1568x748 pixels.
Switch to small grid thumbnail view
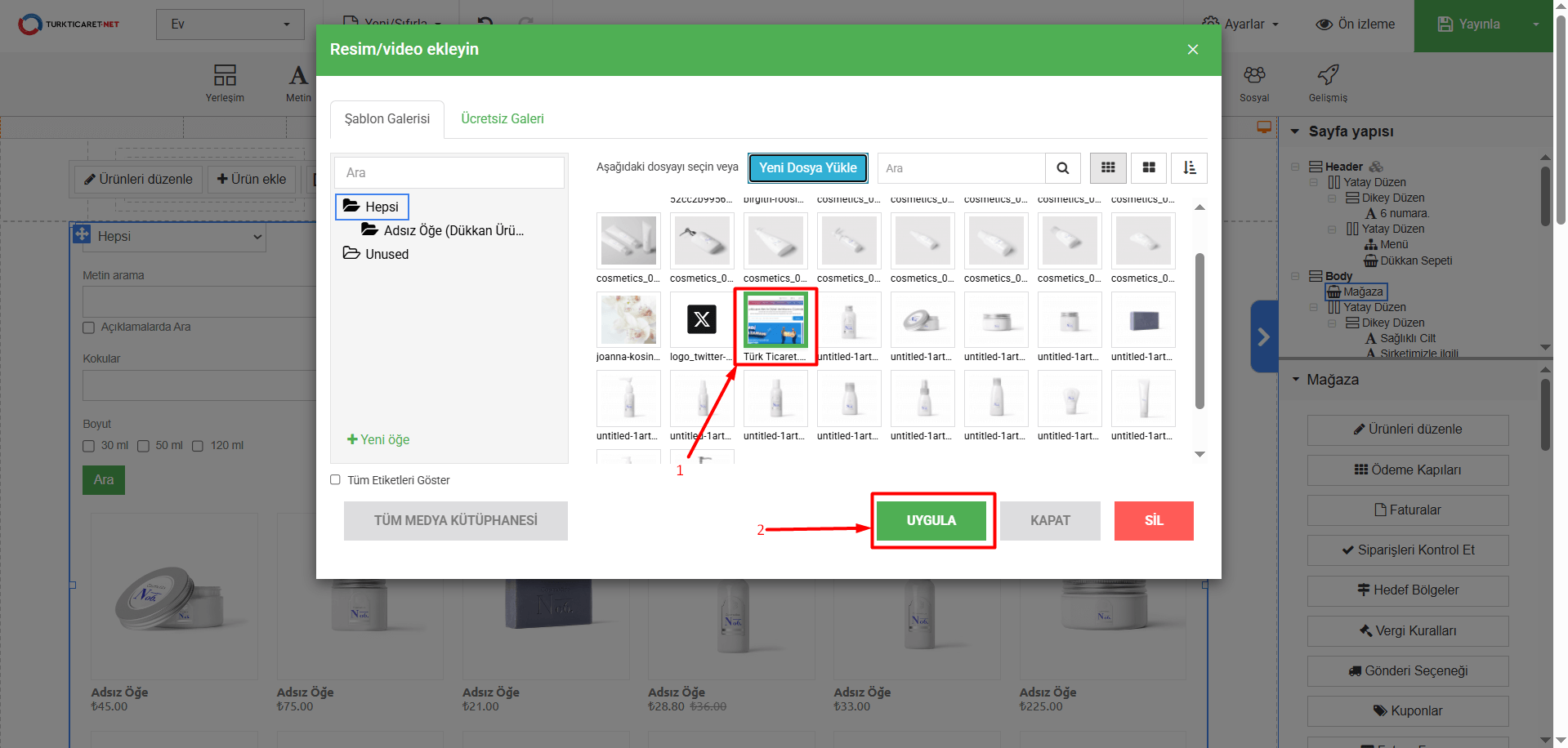tap(1108, 168)
